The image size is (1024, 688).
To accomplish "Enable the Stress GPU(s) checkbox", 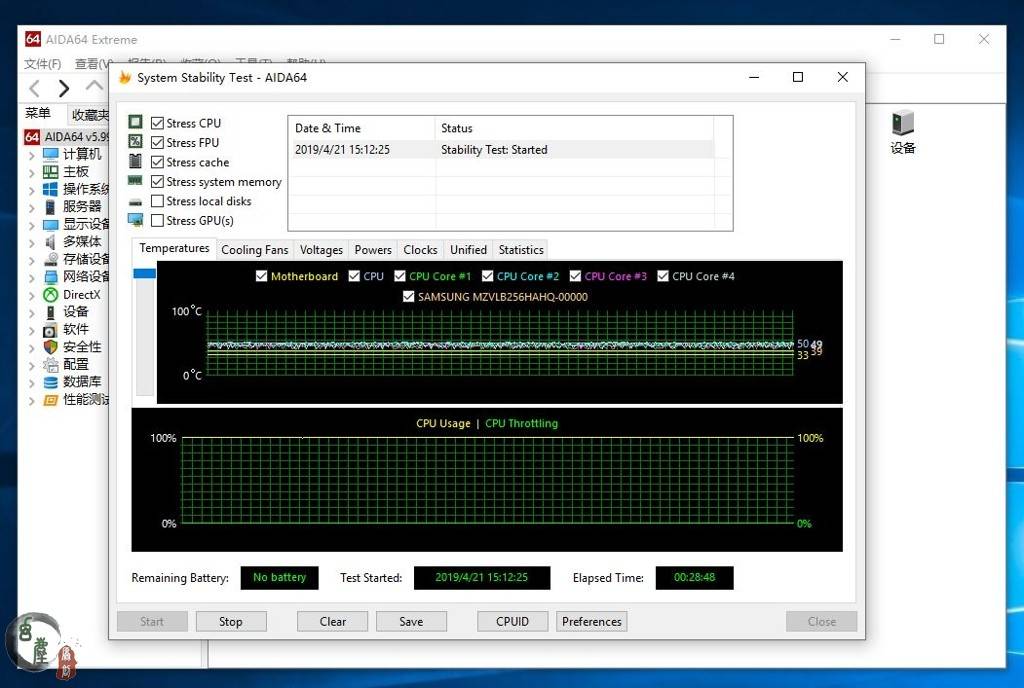I will tap(157, 221).
